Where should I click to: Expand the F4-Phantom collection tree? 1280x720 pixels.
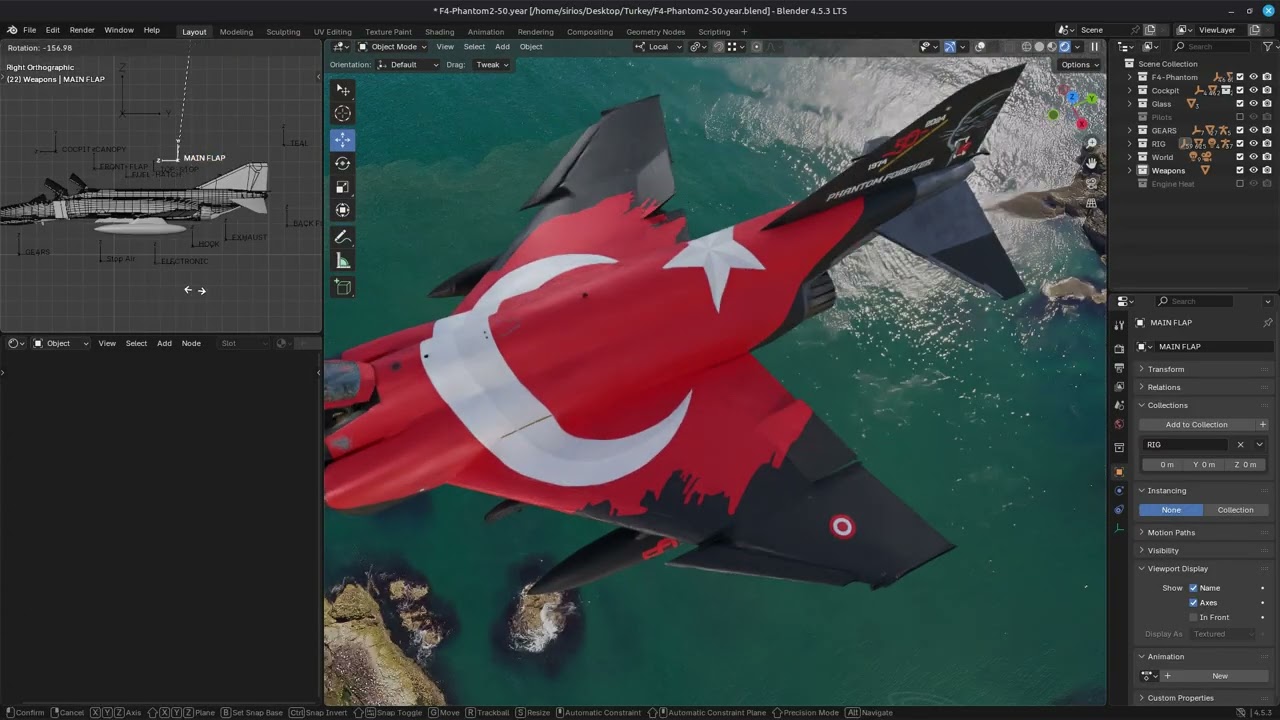(x=1131, y=77)
